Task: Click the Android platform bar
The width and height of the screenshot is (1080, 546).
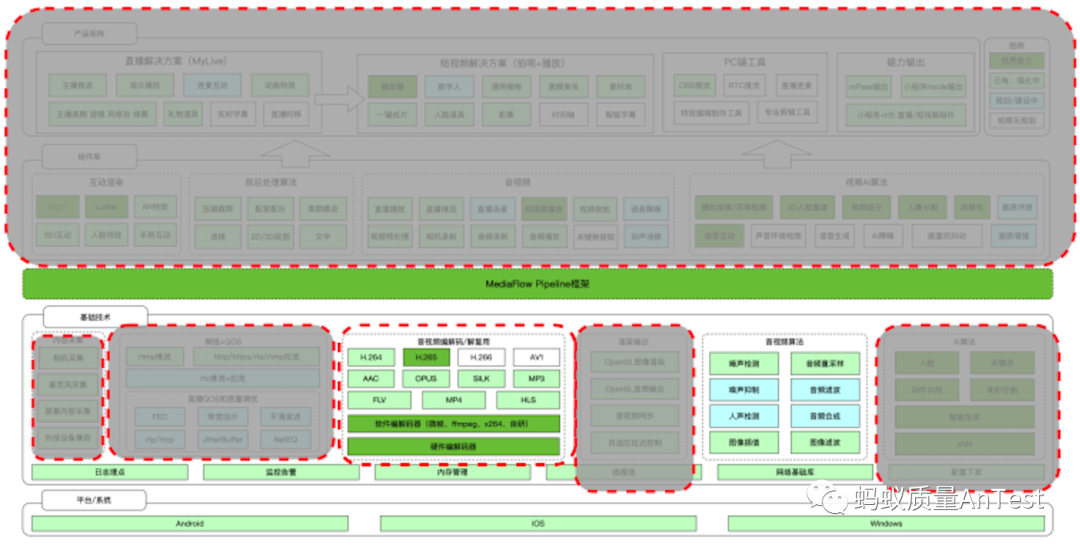Action: point(189,524)
